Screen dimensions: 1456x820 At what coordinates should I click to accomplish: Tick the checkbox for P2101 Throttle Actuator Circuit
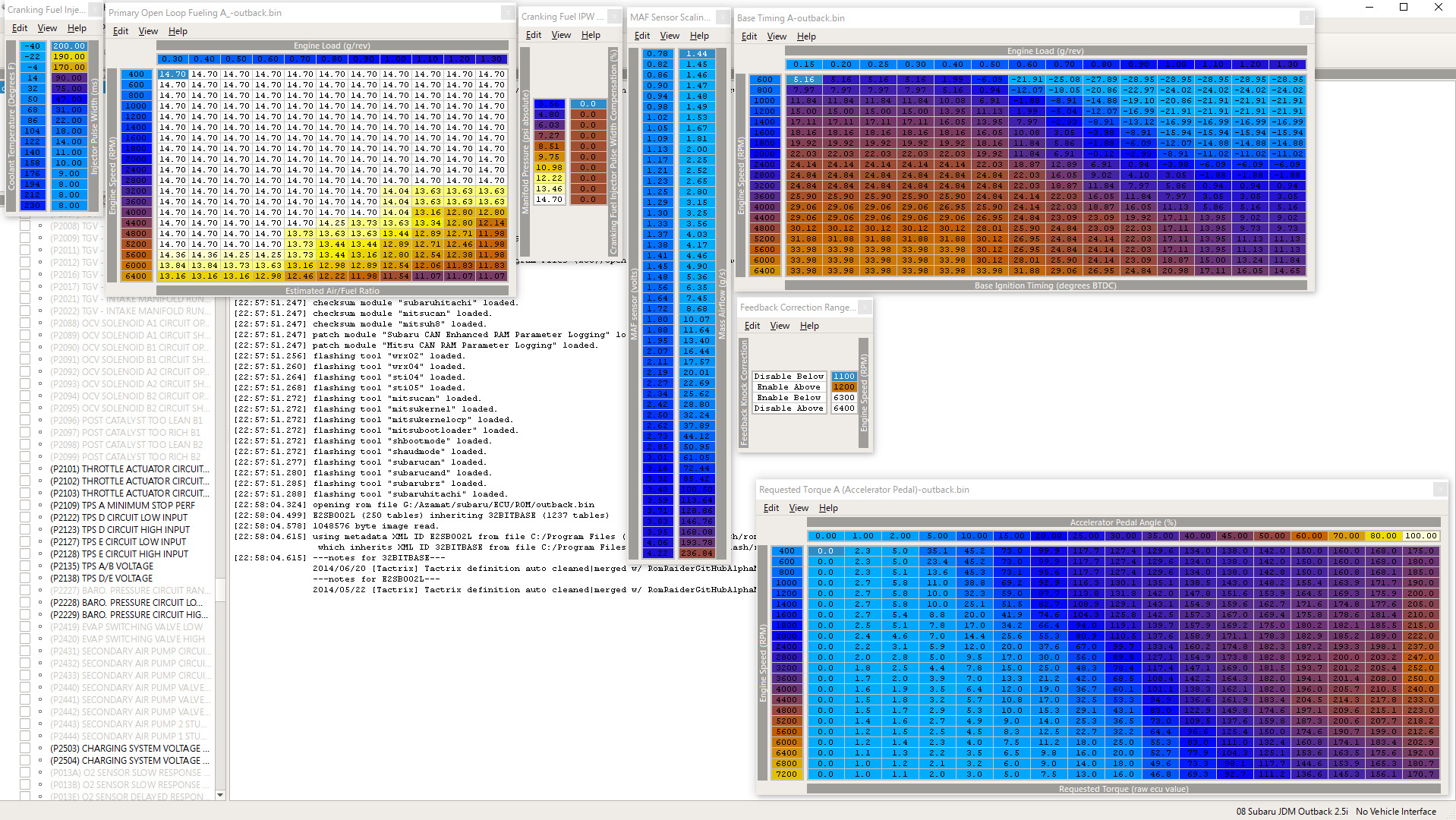point(25,469)
